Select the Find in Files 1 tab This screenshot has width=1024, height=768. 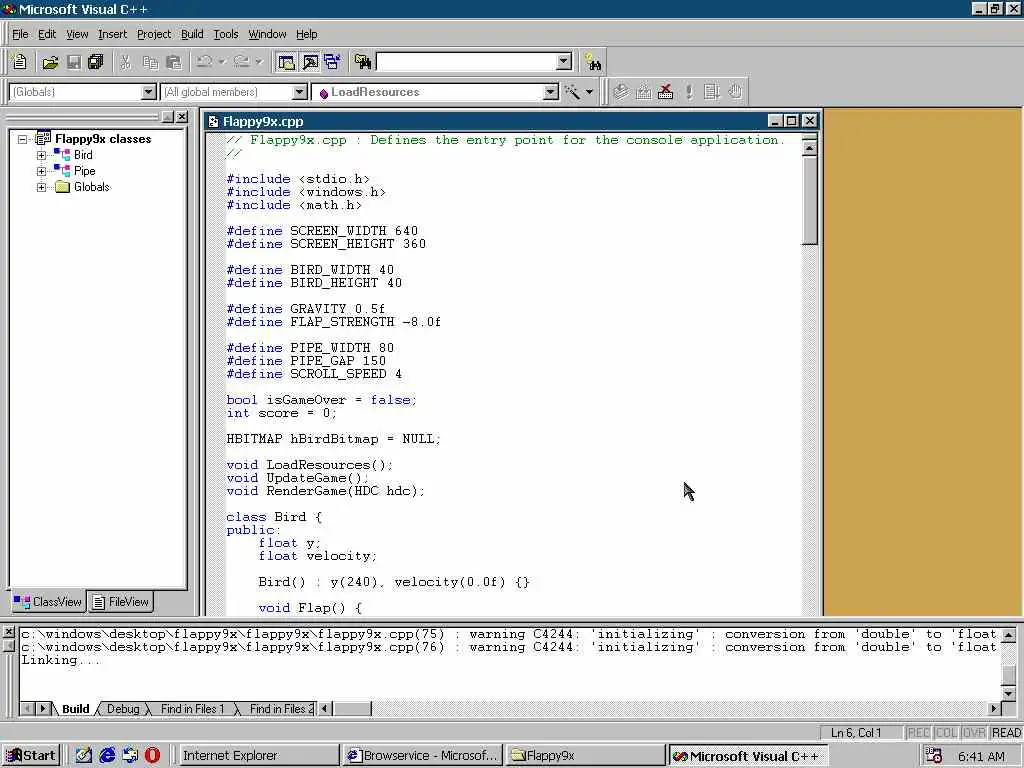192,709
